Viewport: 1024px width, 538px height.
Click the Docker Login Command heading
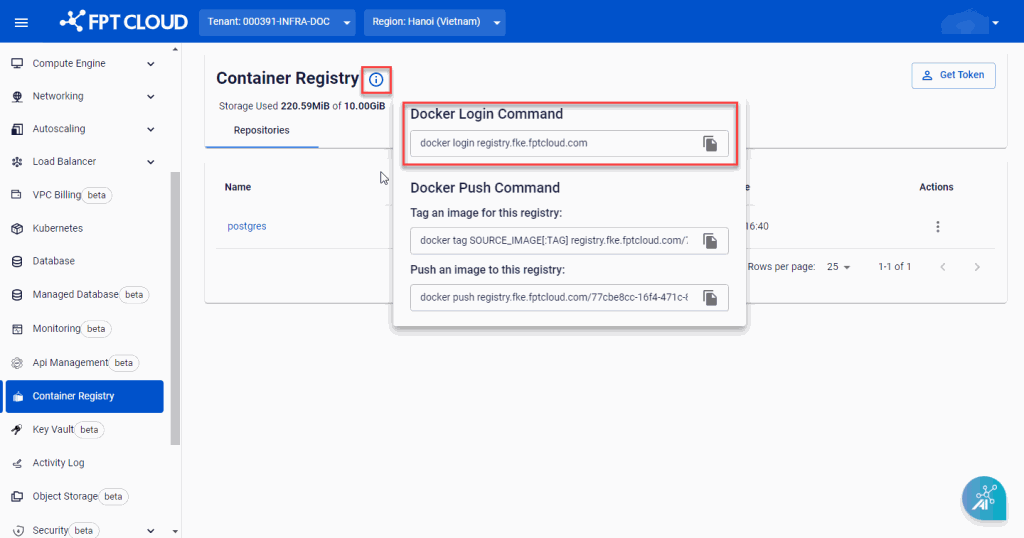click(x=487, y=114)
